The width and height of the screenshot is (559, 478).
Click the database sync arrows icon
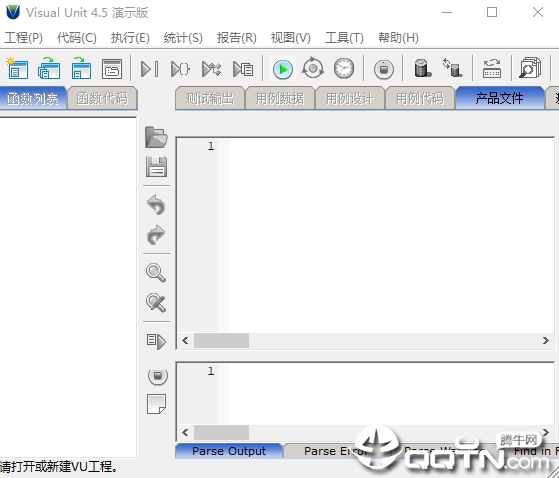coord(452,68)
